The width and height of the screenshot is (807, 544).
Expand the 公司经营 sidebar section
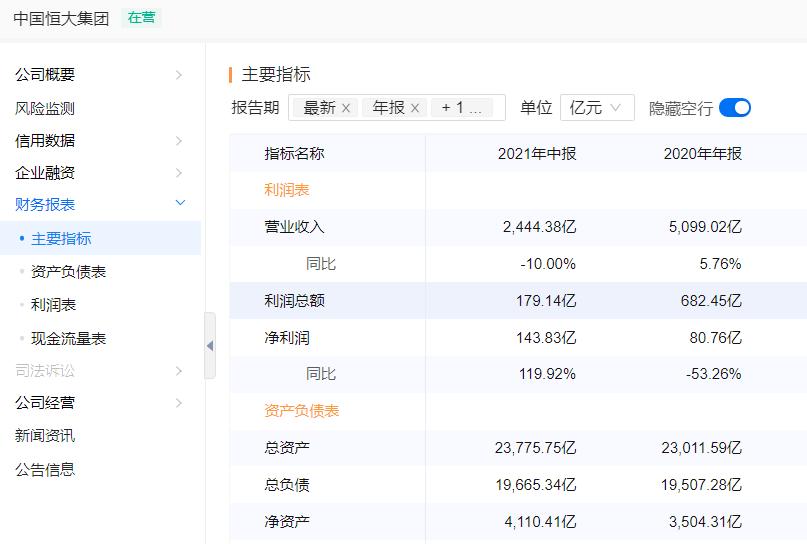(x=179, y=403)
